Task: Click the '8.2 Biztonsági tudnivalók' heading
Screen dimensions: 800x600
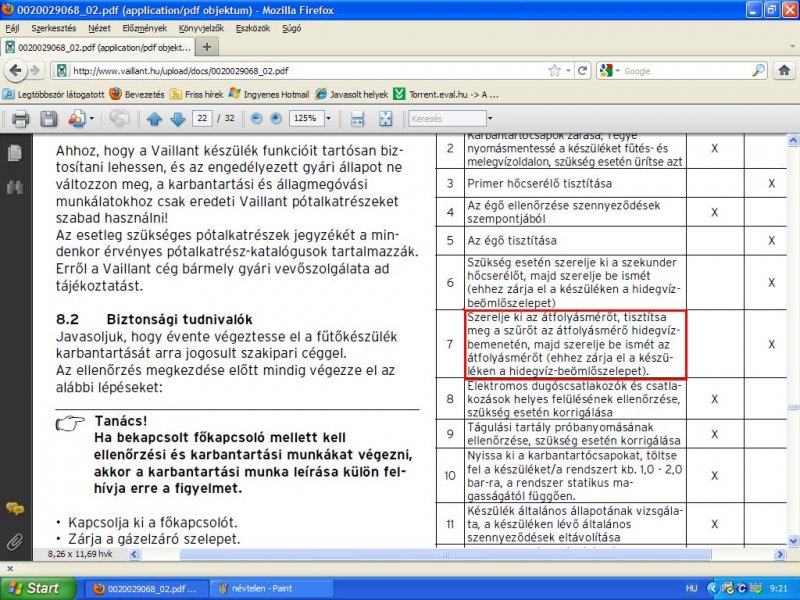Action: pyautogui.click(x=154, y=319)
